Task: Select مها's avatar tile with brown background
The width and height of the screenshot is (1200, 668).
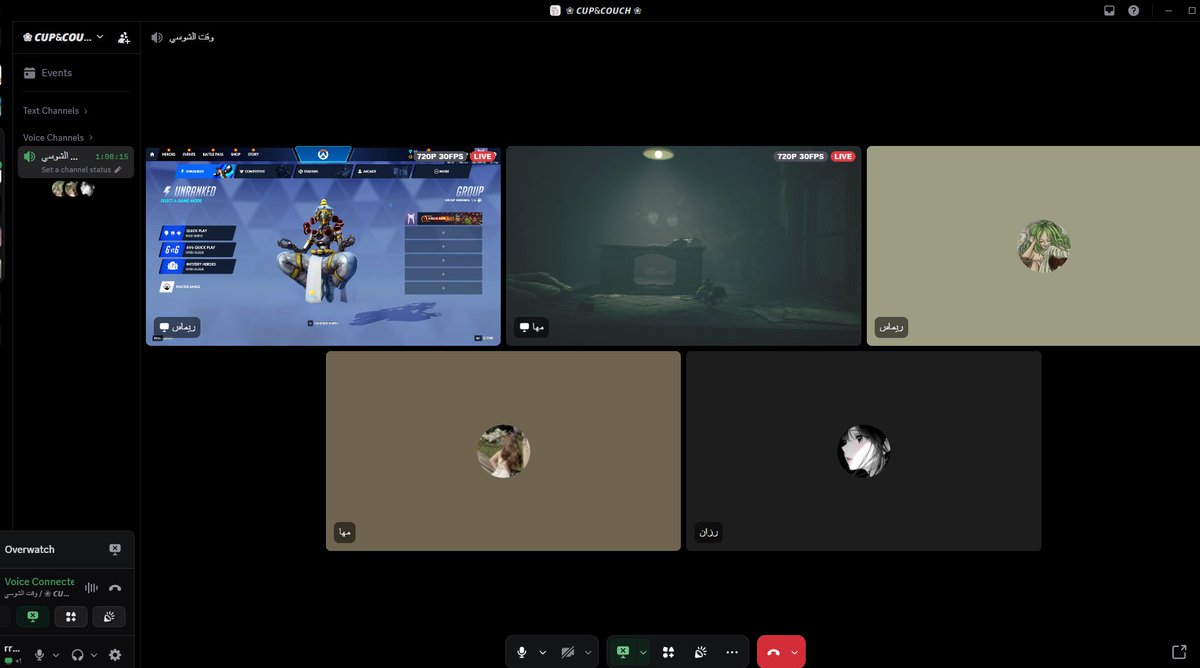Action: (503, 451)
